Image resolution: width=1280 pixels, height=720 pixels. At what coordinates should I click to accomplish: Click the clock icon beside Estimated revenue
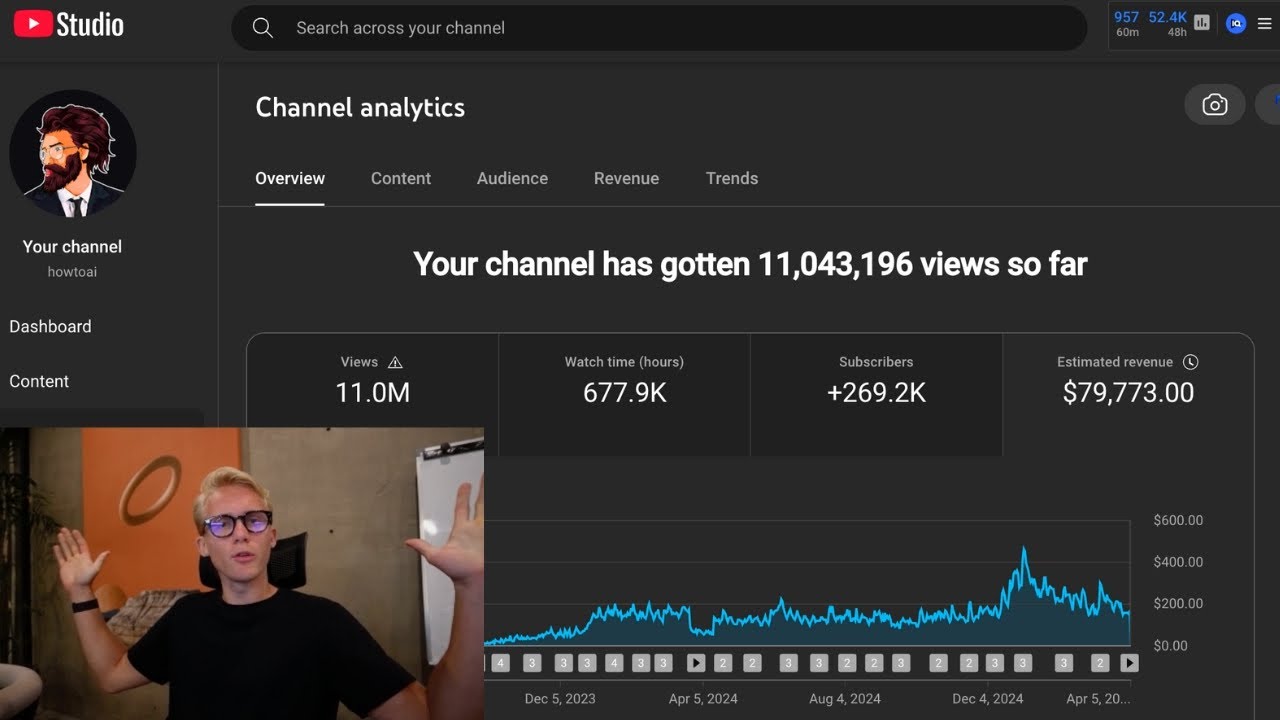[x=1190, y=362]
